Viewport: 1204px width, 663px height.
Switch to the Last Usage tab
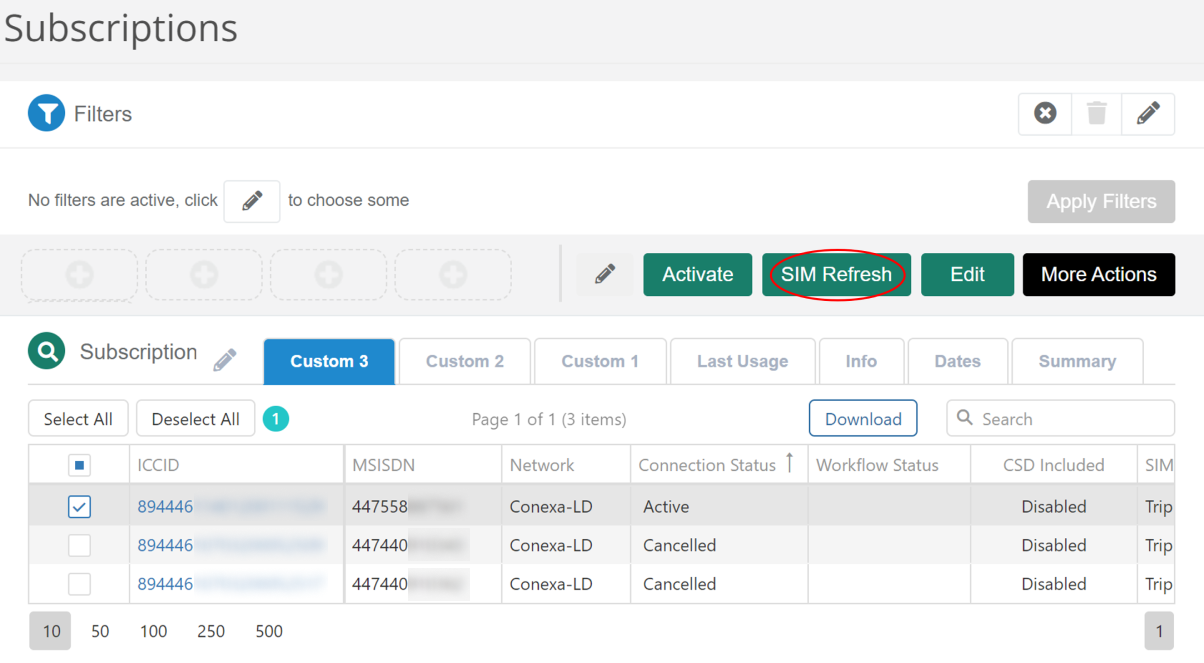tap(742, 361)
